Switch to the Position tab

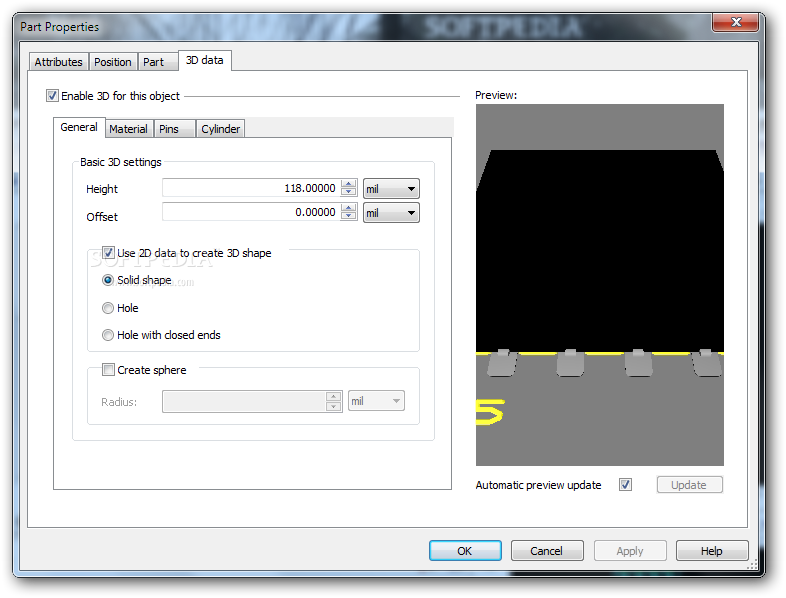click(x=113, y=62)
